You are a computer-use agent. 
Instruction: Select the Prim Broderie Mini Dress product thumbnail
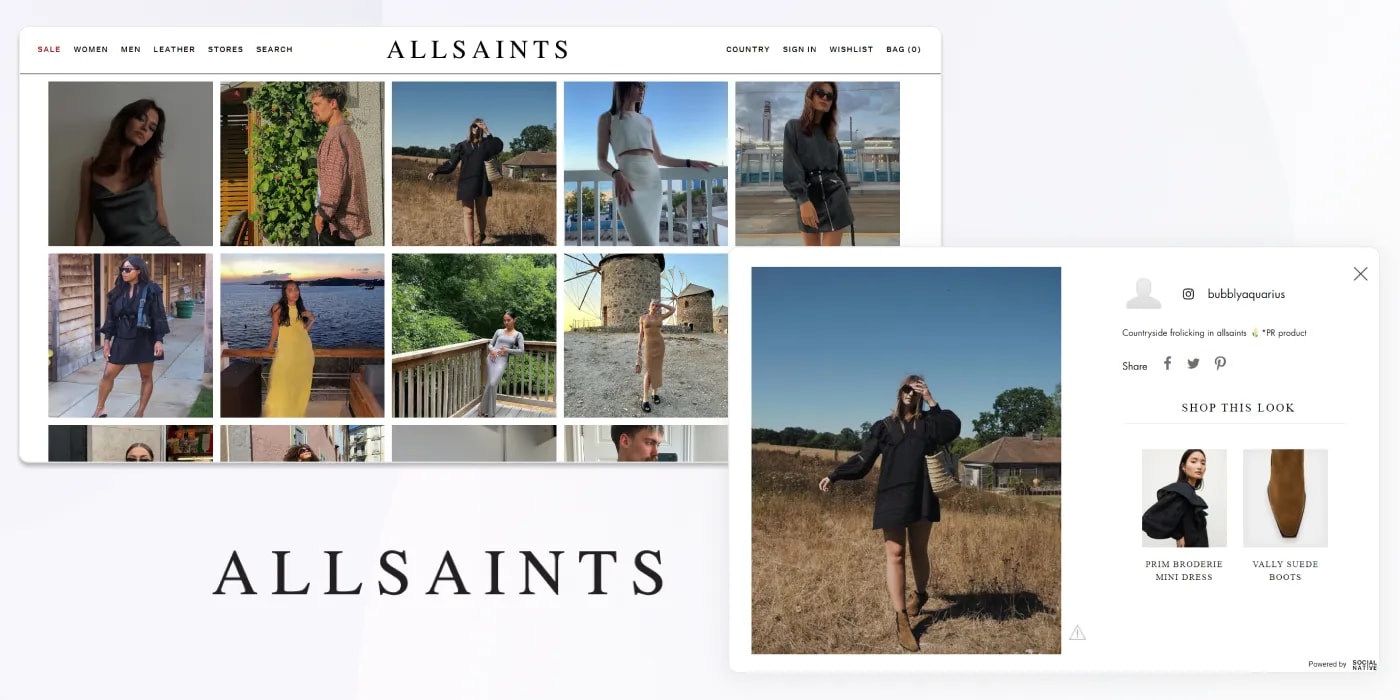pos(1184,498)
